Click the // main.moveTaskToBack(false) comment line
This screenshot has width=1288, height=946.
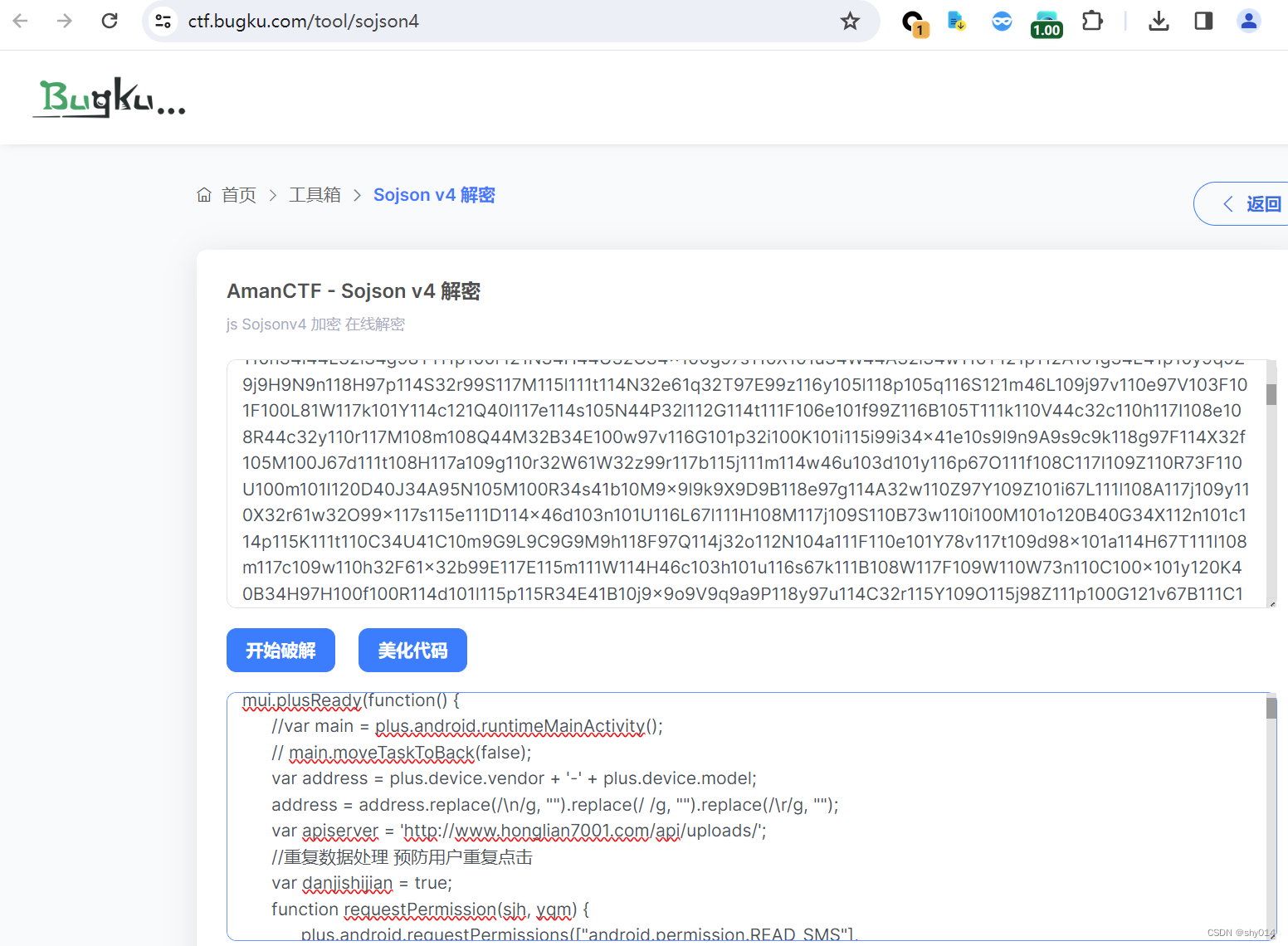pyautogui.click(x=401, y=753)
